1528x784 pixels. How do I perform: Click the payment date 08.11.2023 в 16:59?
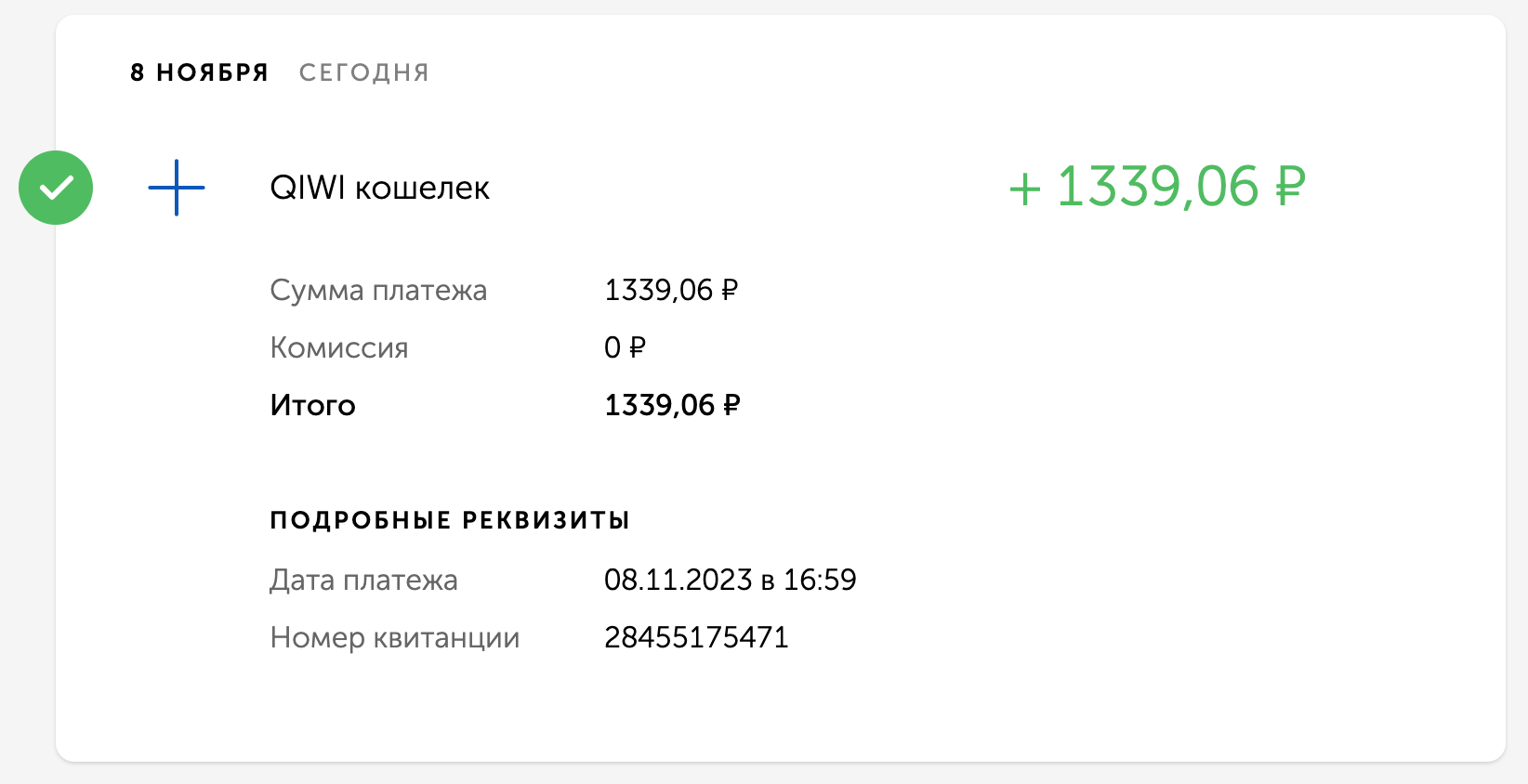731,580
